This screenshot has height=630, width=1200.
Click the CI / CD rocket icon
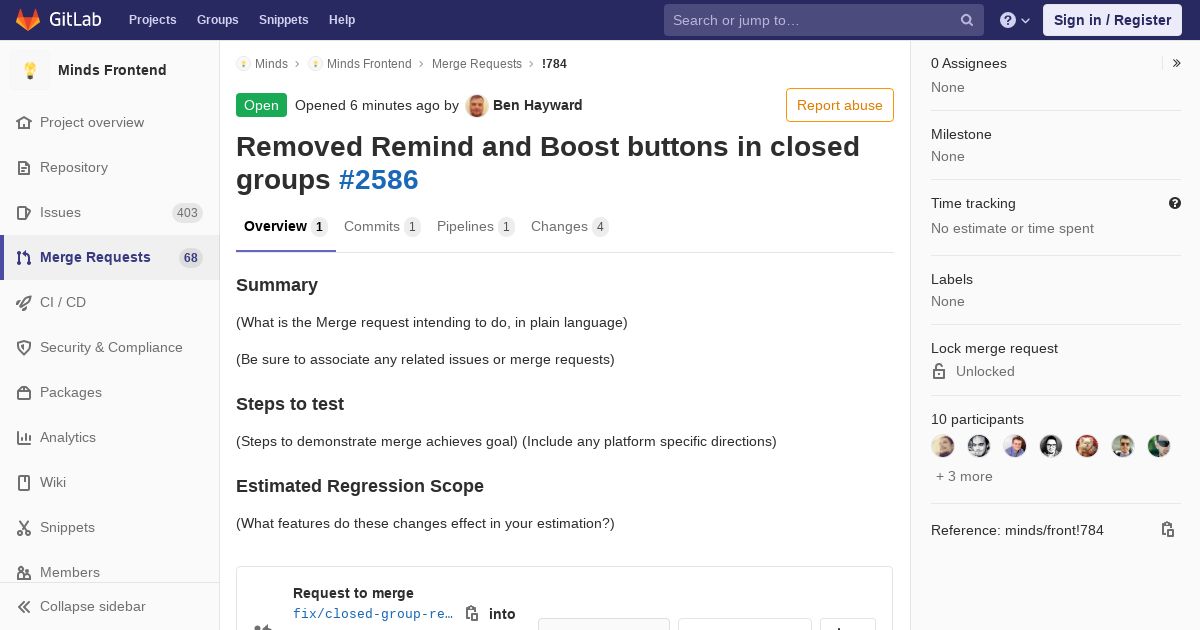(x=24, y=302)
